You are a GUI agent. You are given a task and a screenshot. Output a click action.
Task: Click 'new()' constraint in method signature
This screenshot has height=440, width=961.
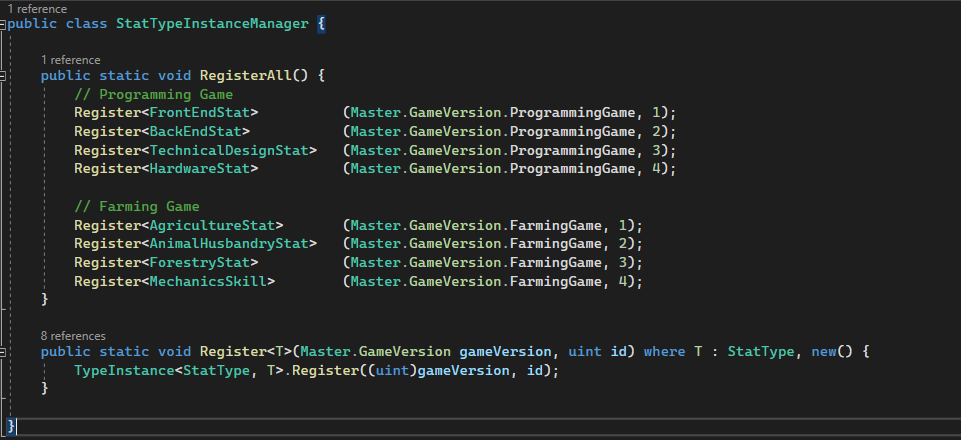[x=832, y=352]
